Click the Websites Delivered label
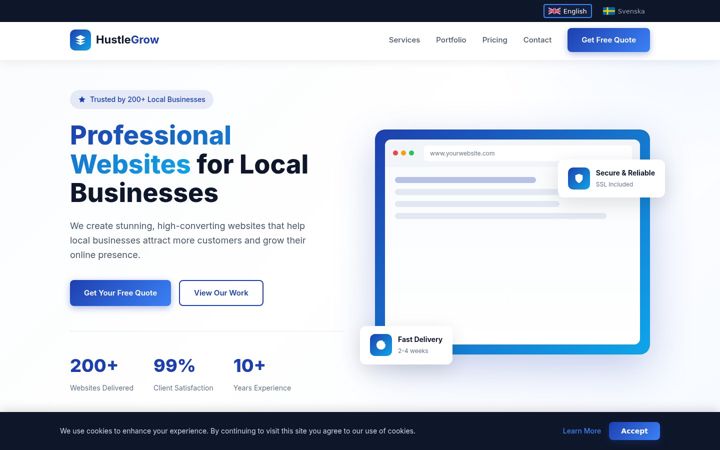 coord(101,388)
